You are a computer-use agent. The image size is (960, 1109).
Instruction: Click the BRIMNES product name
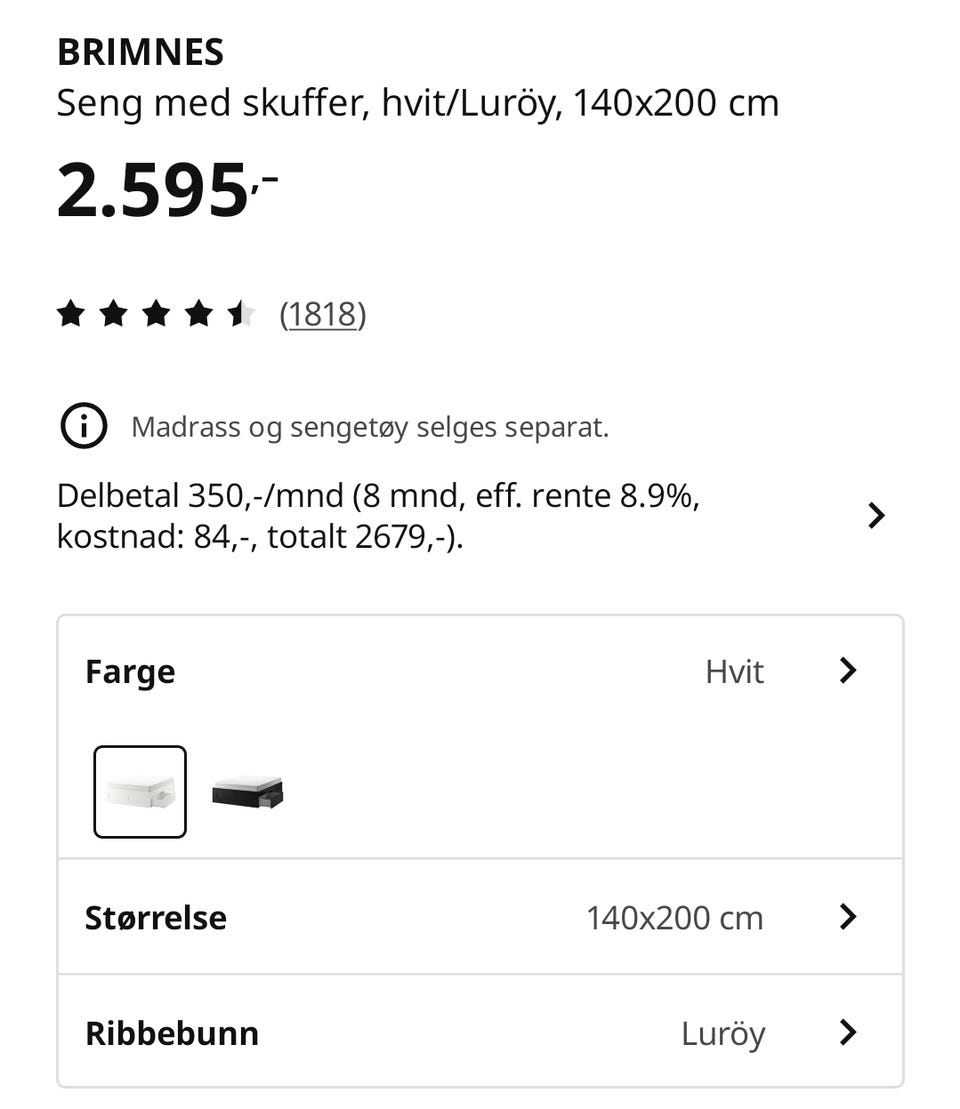tap(140, 52)
